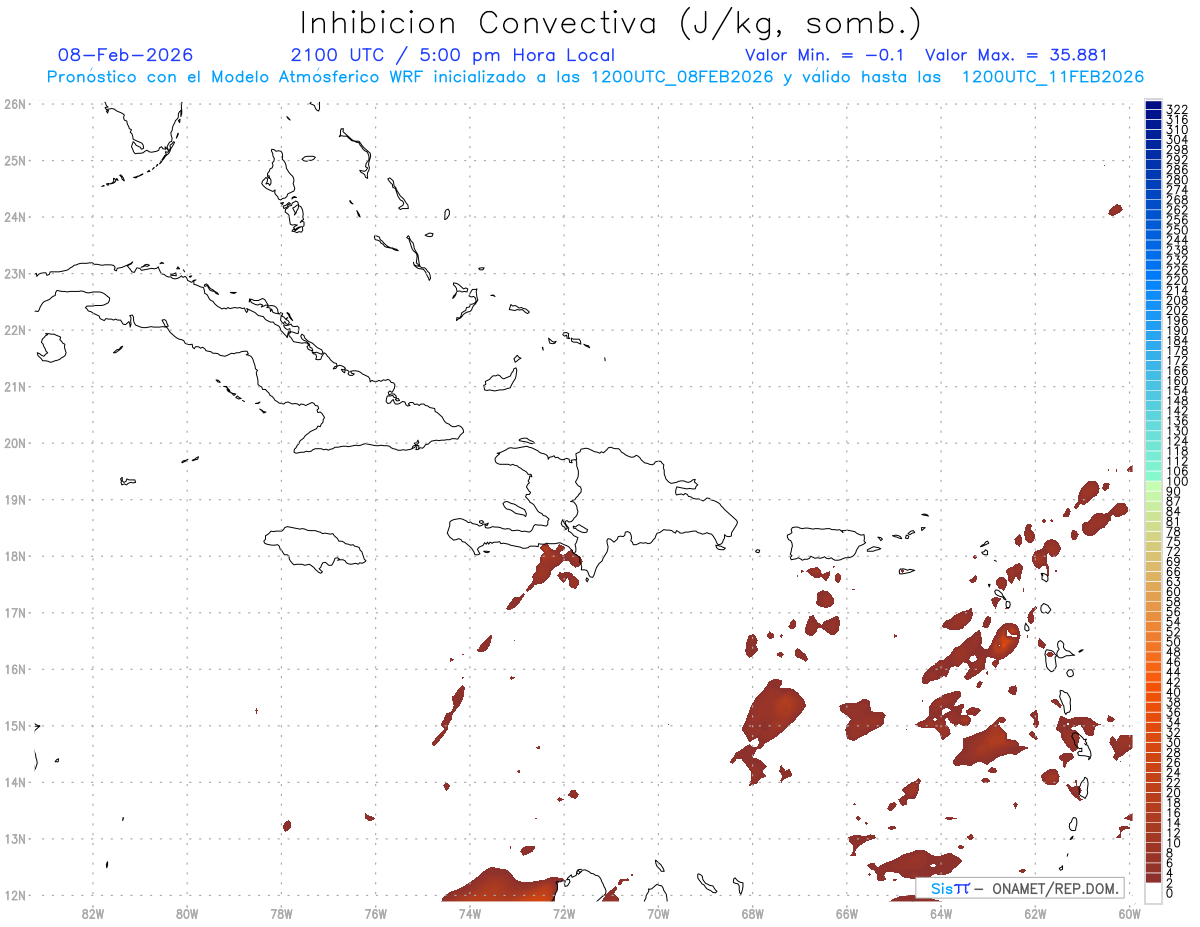This screenshot has height=927, width=1200.
Task: Click the '24N' latitude label
Action: pyautogui.click(x=15, y=217)
